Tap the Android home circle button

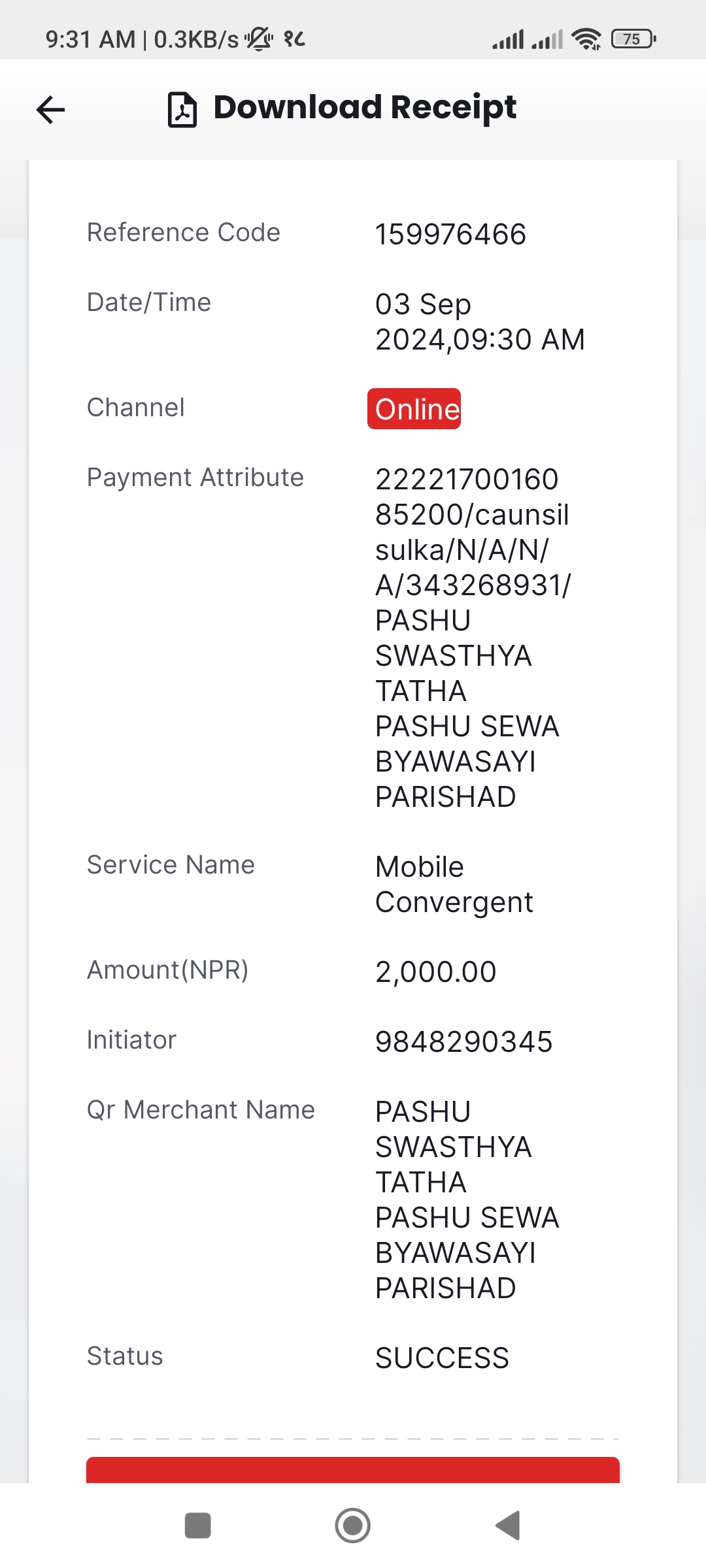click(353, 1526)
